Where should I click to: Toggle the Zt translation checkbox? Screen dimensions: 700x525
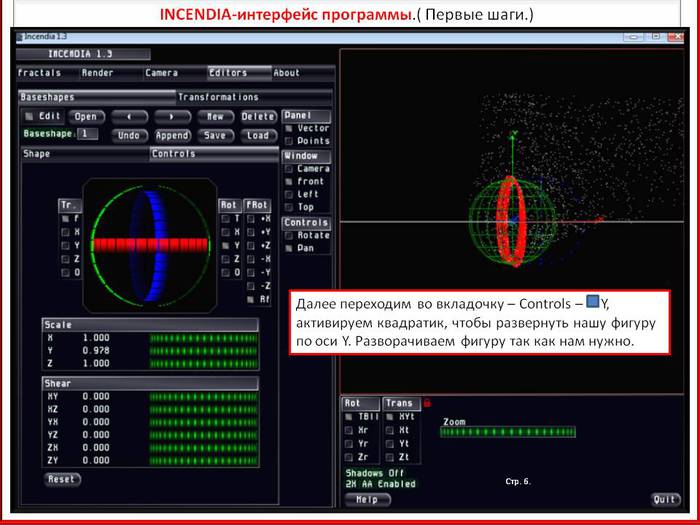pyautogui.click(x=390, y=457)
